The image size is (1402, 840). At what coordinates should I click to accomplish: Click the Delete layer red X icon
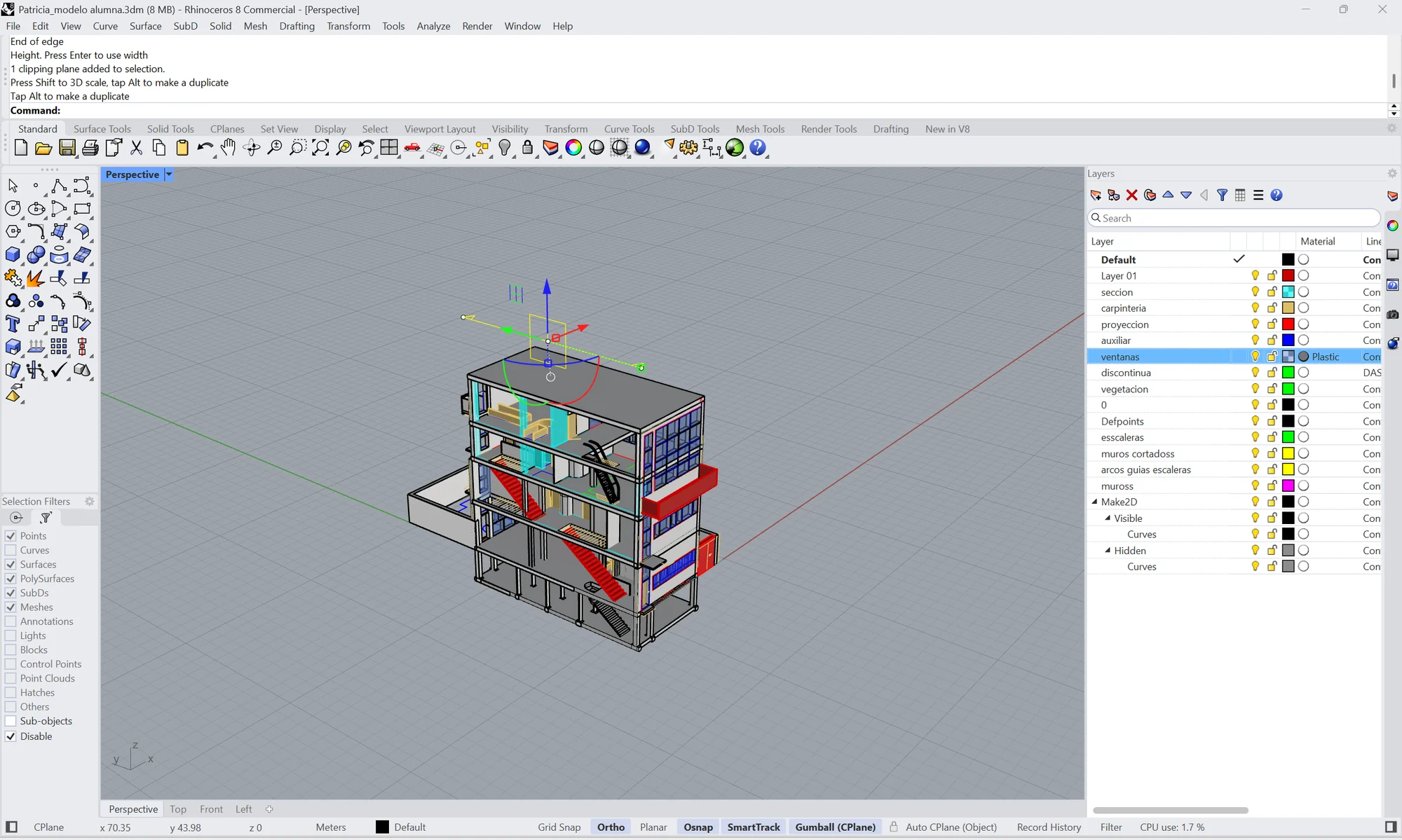[x=1131, y=195]
